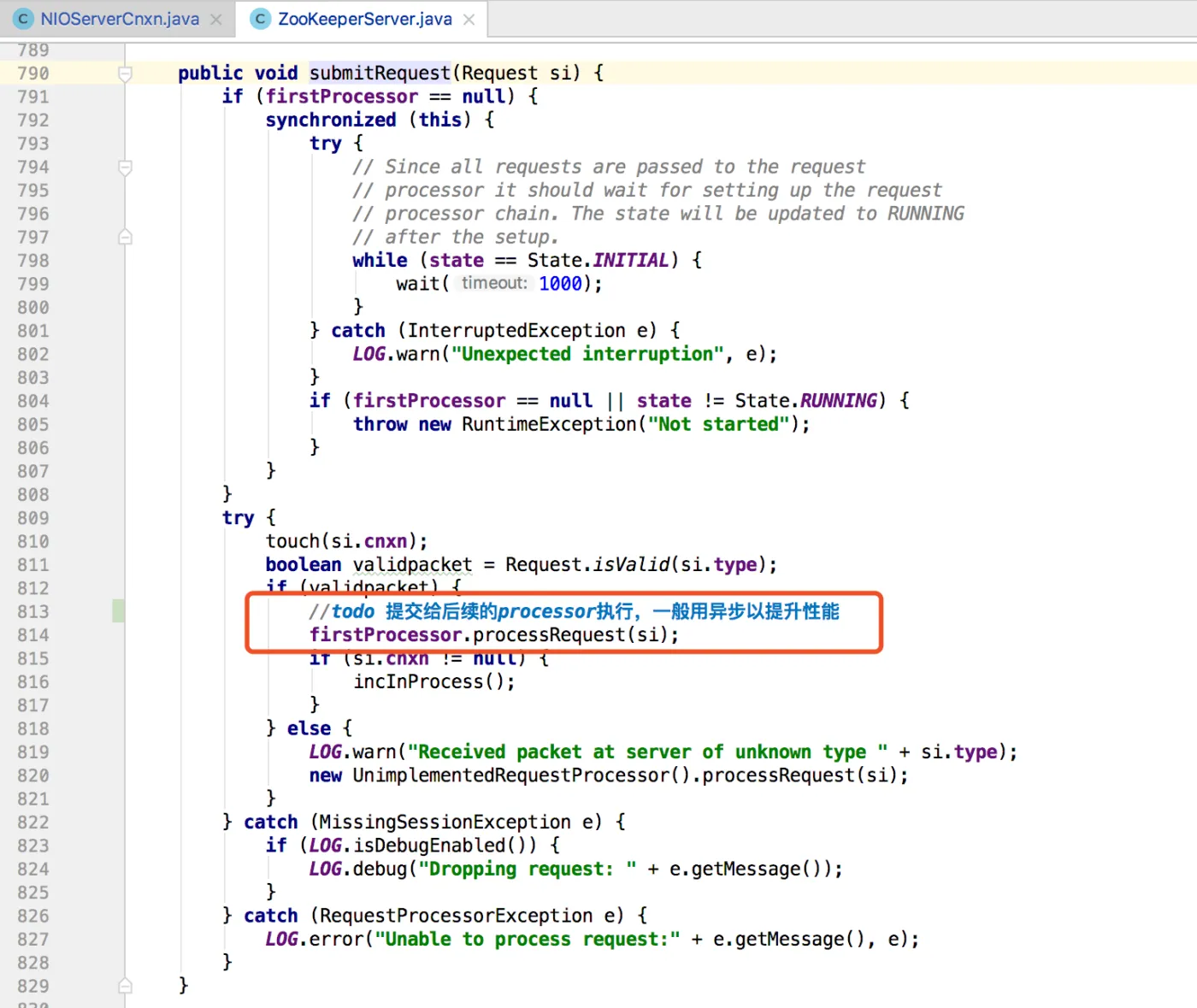Click validpacket variable declaration on line 811
Viewport: 1197px width, 1008px height.
(x=412, y=564)
